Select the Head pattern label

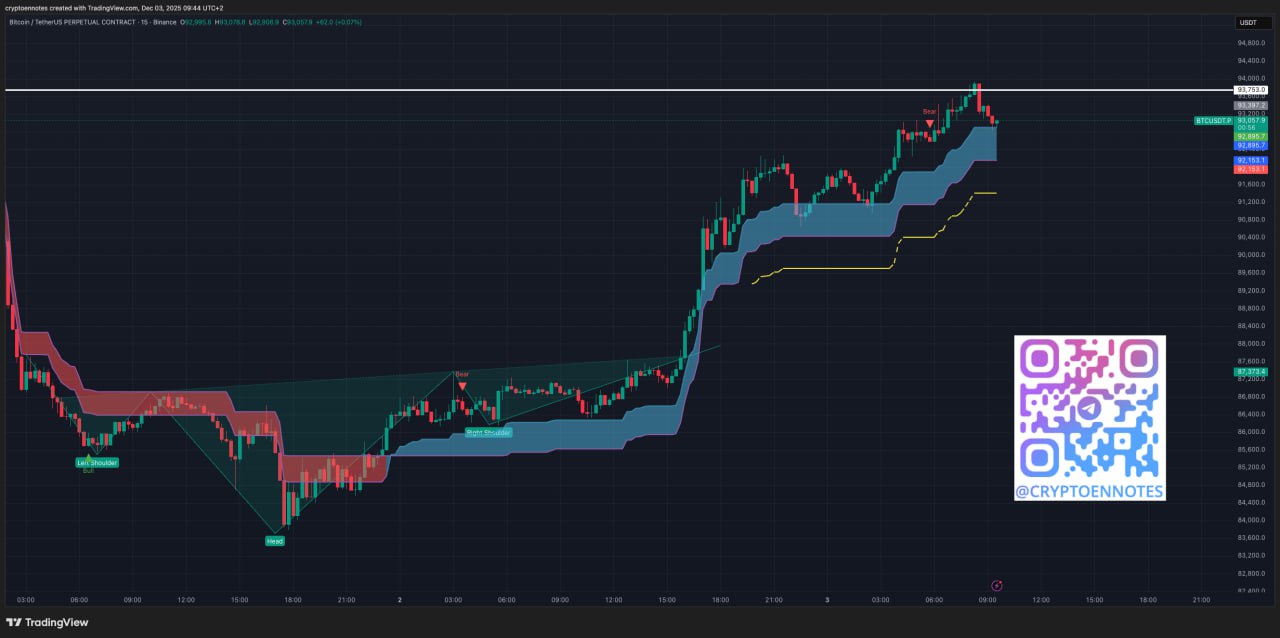[274, 541]
